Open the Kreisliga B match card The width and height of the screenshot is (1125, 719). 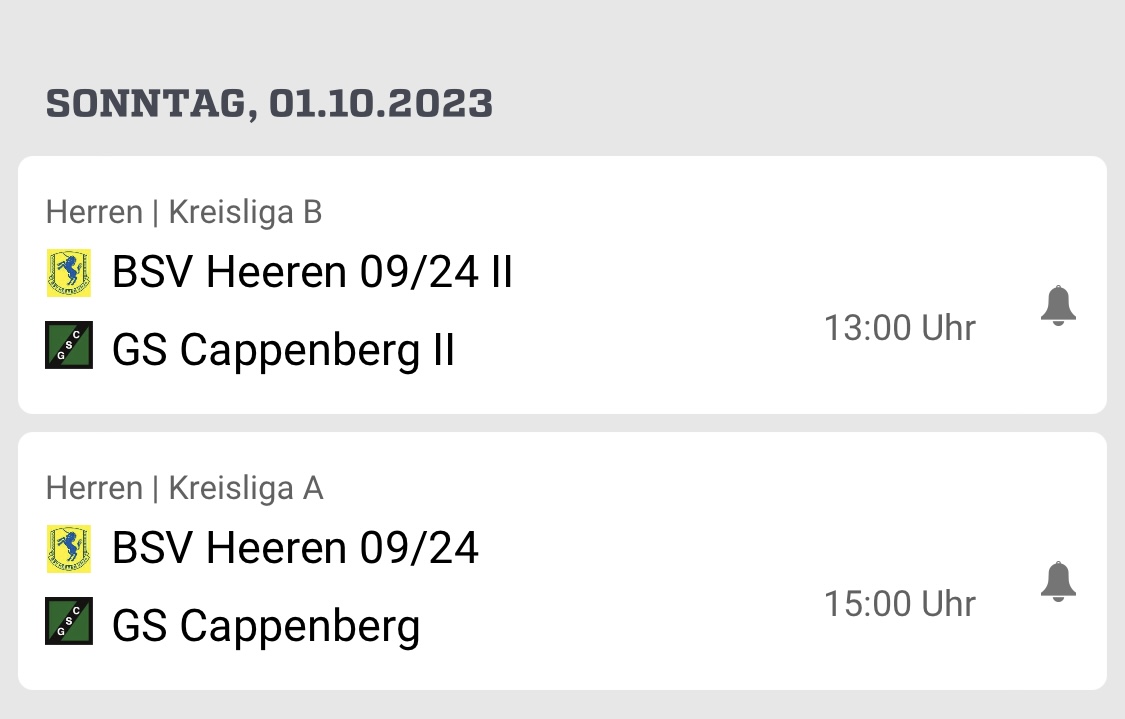pyautogui.click(x=562, y=285)
